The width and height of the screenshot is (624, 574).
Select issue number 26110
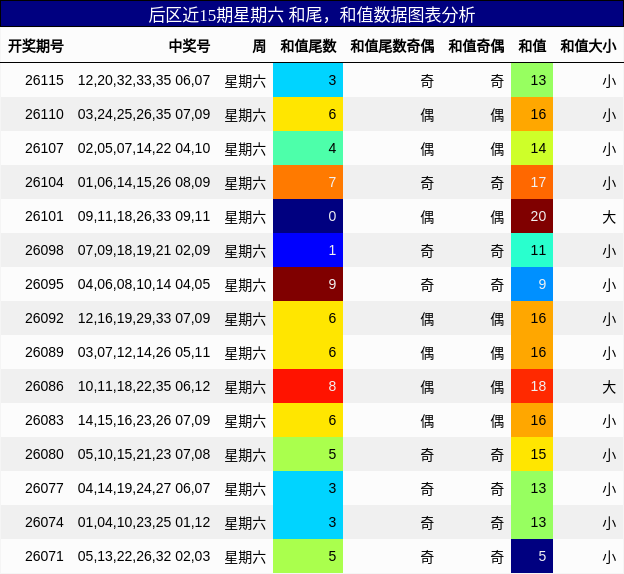point(44,114)
